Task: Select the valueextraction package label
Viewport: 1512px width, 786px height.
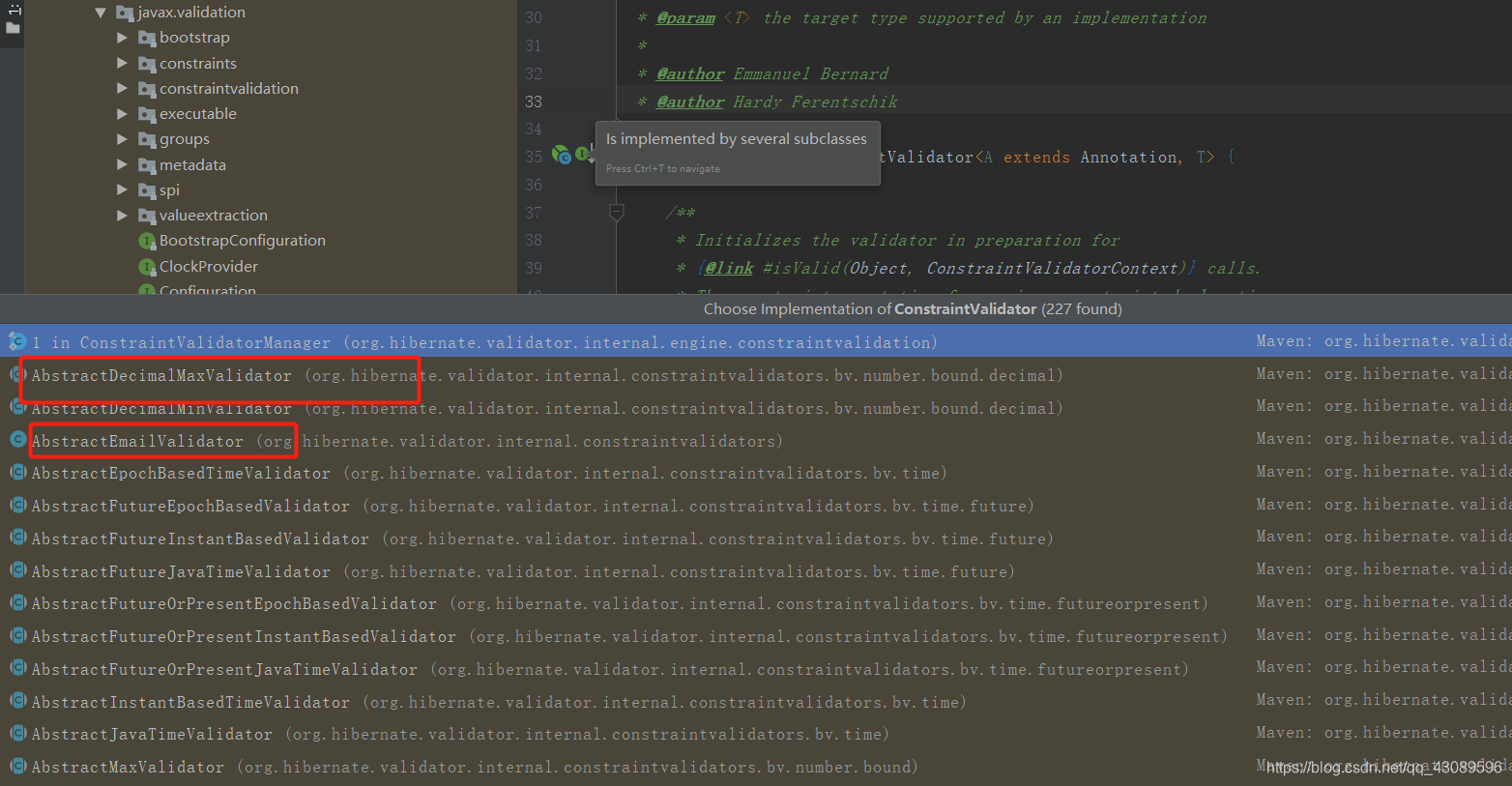Action: tap(214, 215)
